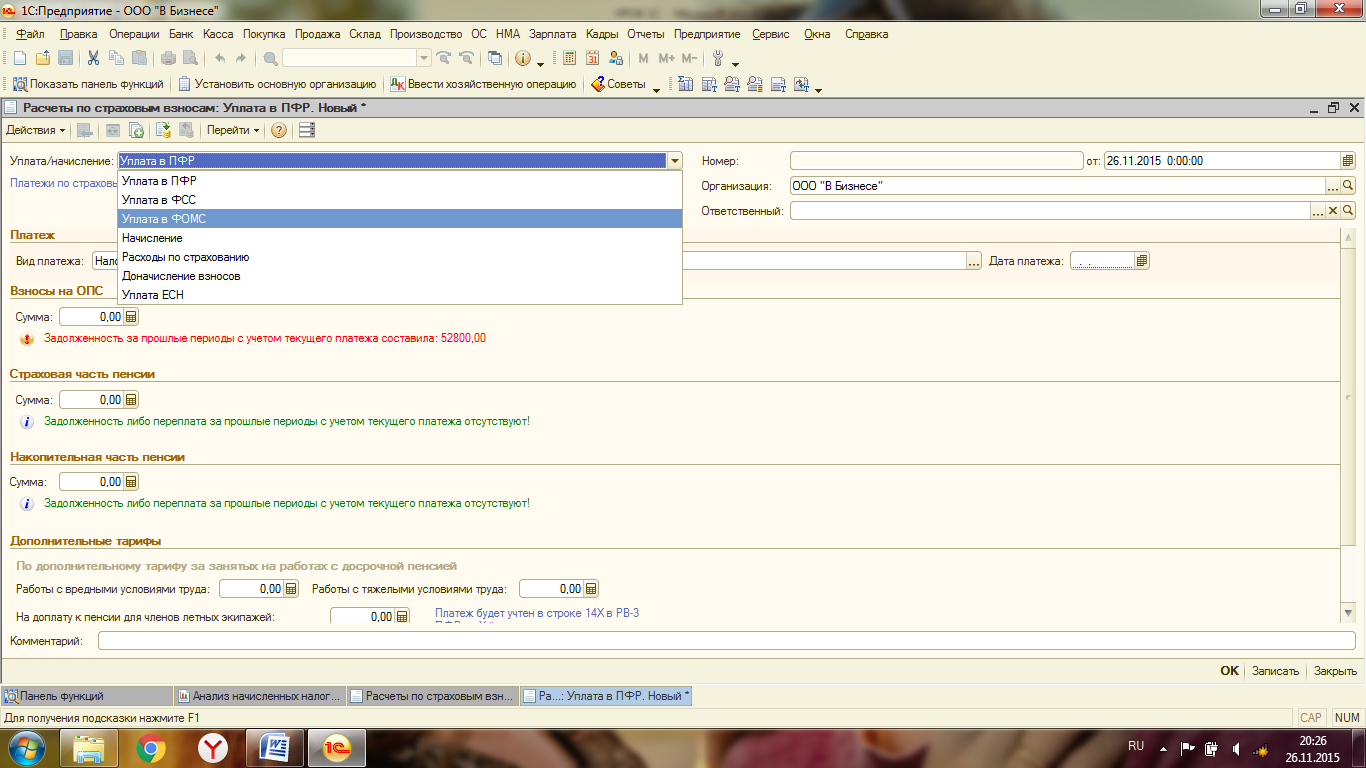
Task: Open Google Chrome from taskbar
Action: click(x=151, y=748)
